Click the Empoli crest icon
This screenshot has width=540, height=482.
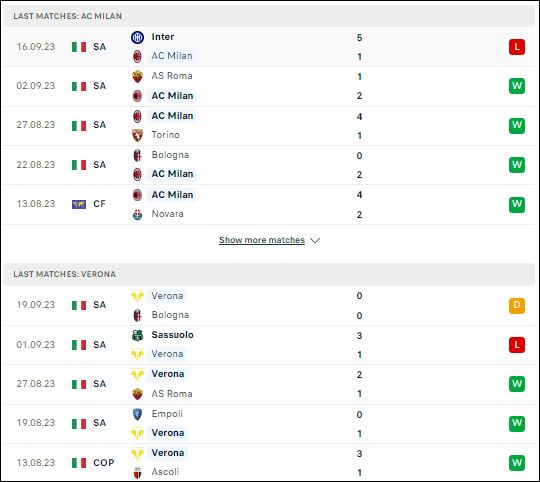pyautogui.click(x=137, y=414)
